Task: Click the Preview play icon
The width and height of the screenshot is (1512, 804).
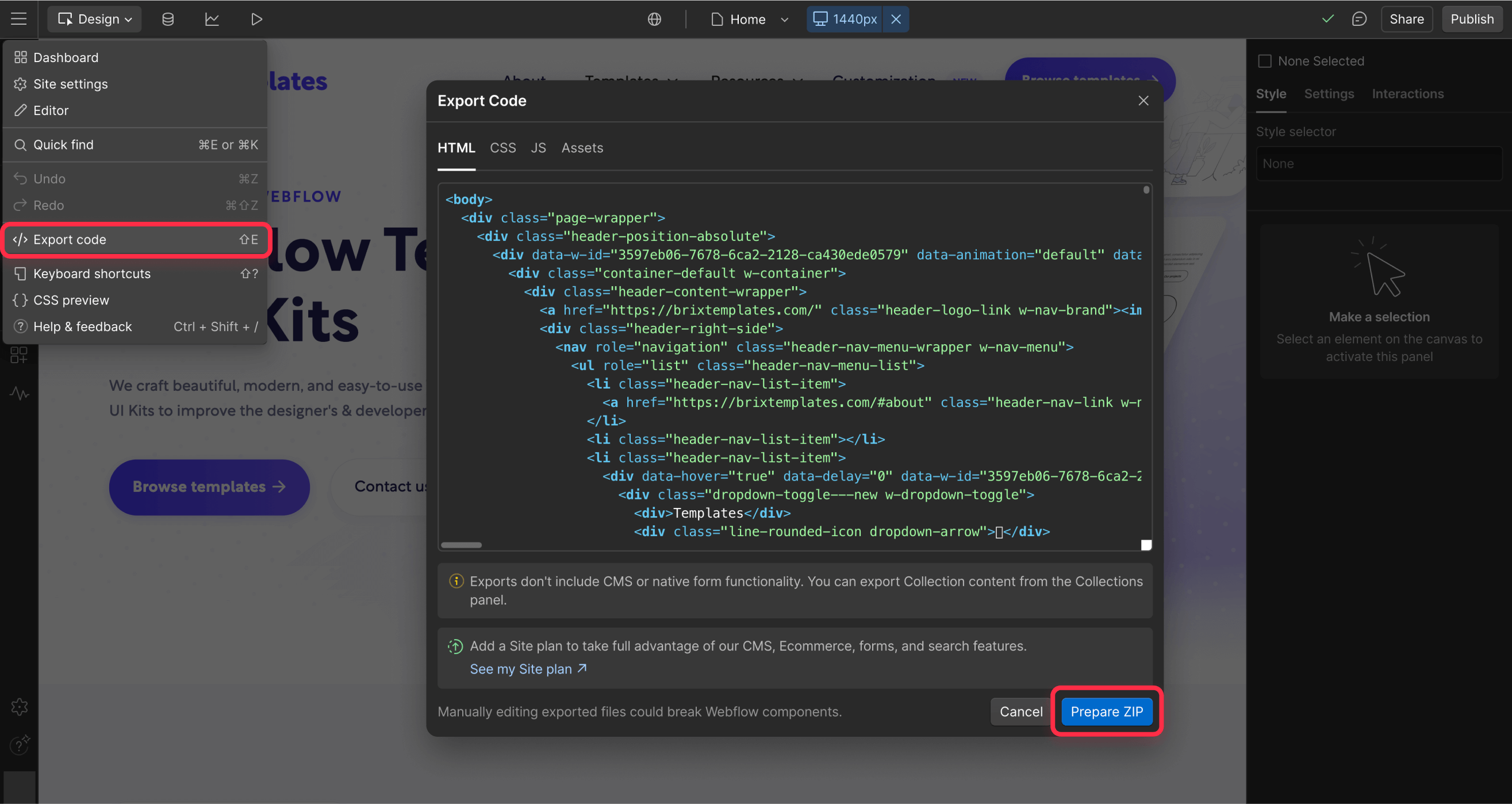Action: point(256,20)
